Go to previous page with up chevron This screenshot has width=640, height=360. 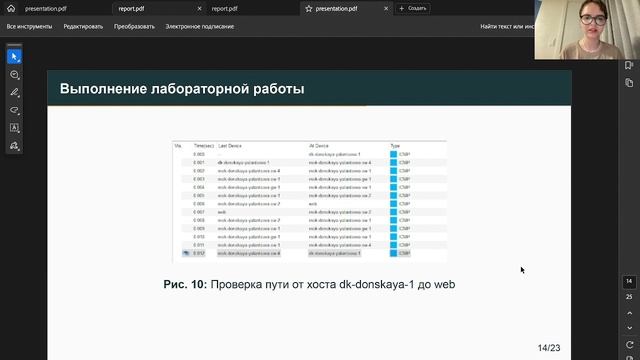pyautogui.click(x=629, y=313)
